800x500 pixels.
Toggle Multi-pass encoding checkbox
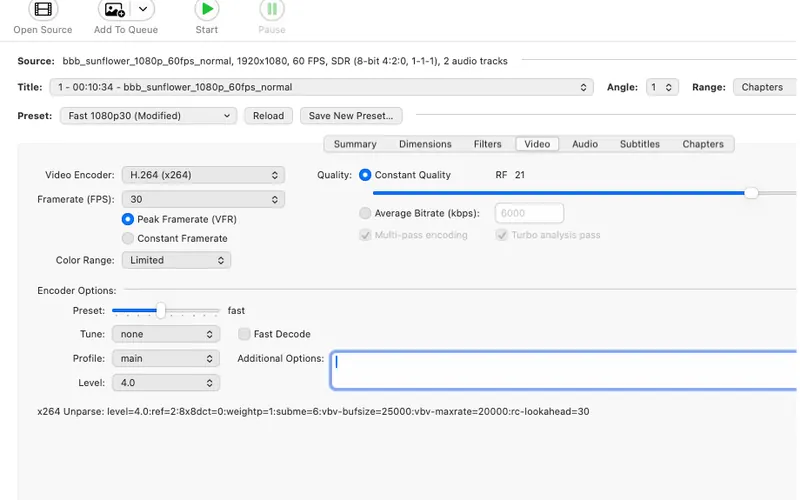[x=365, y=235]
